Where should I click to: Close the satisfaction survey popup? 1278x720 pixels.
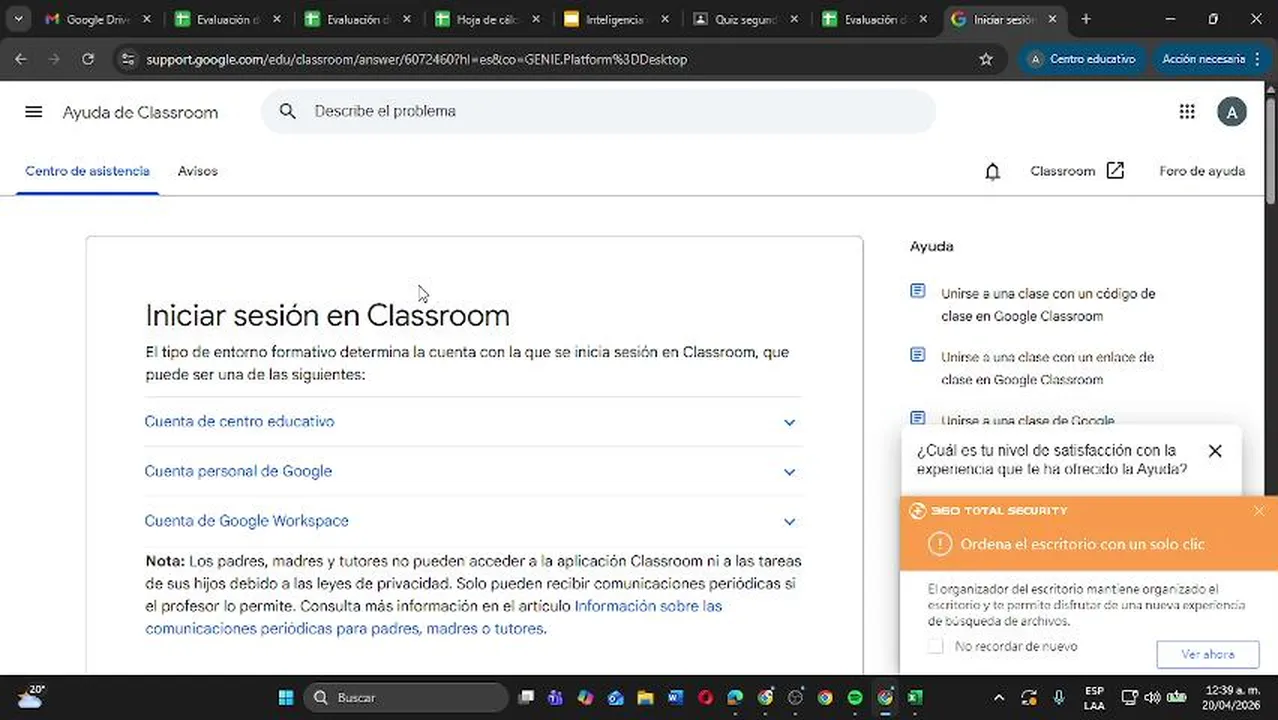coord(1215,451)
